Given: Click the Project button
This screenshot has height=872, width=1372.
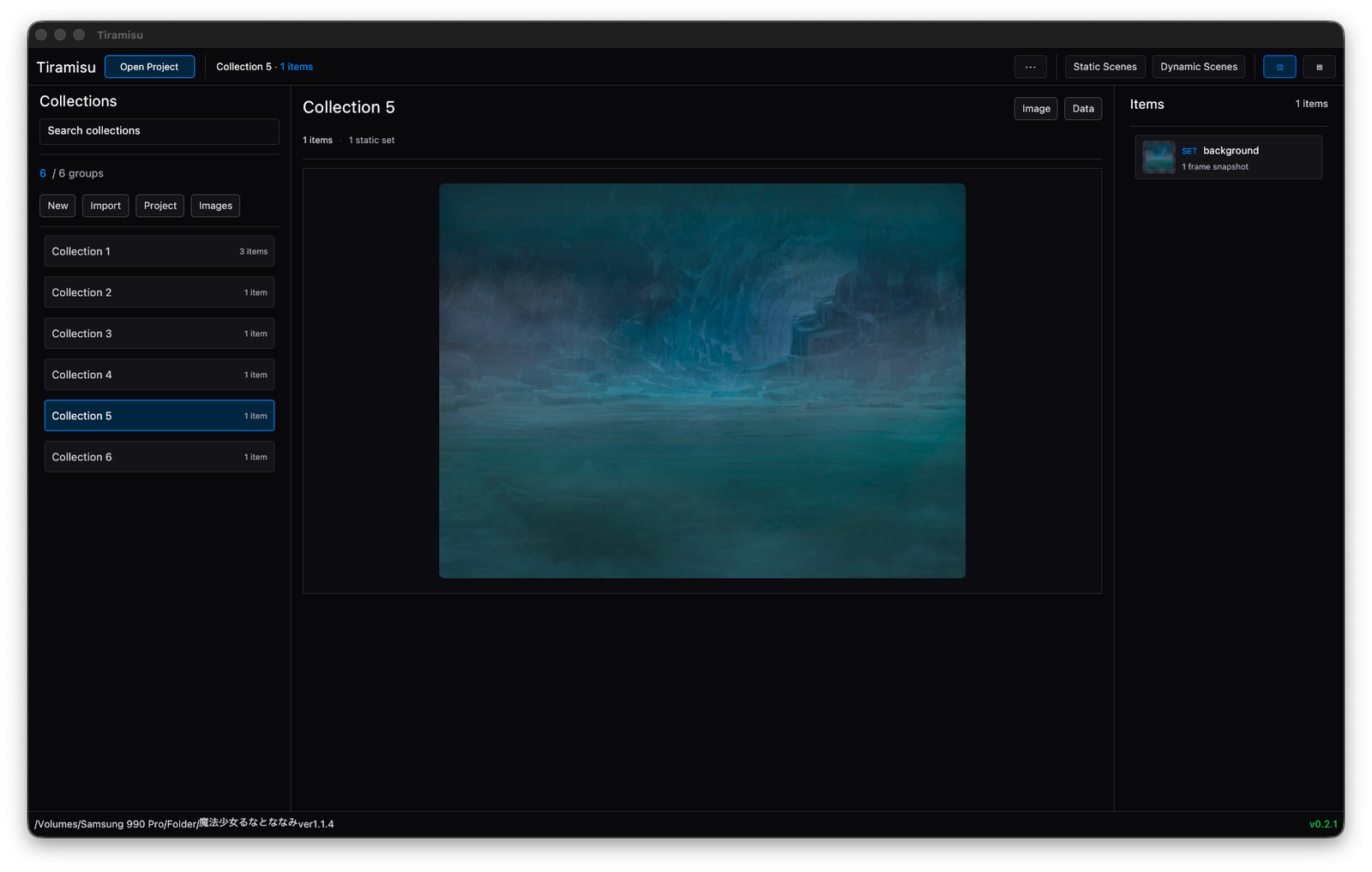Looking at the screenshot, I should 159,205.
